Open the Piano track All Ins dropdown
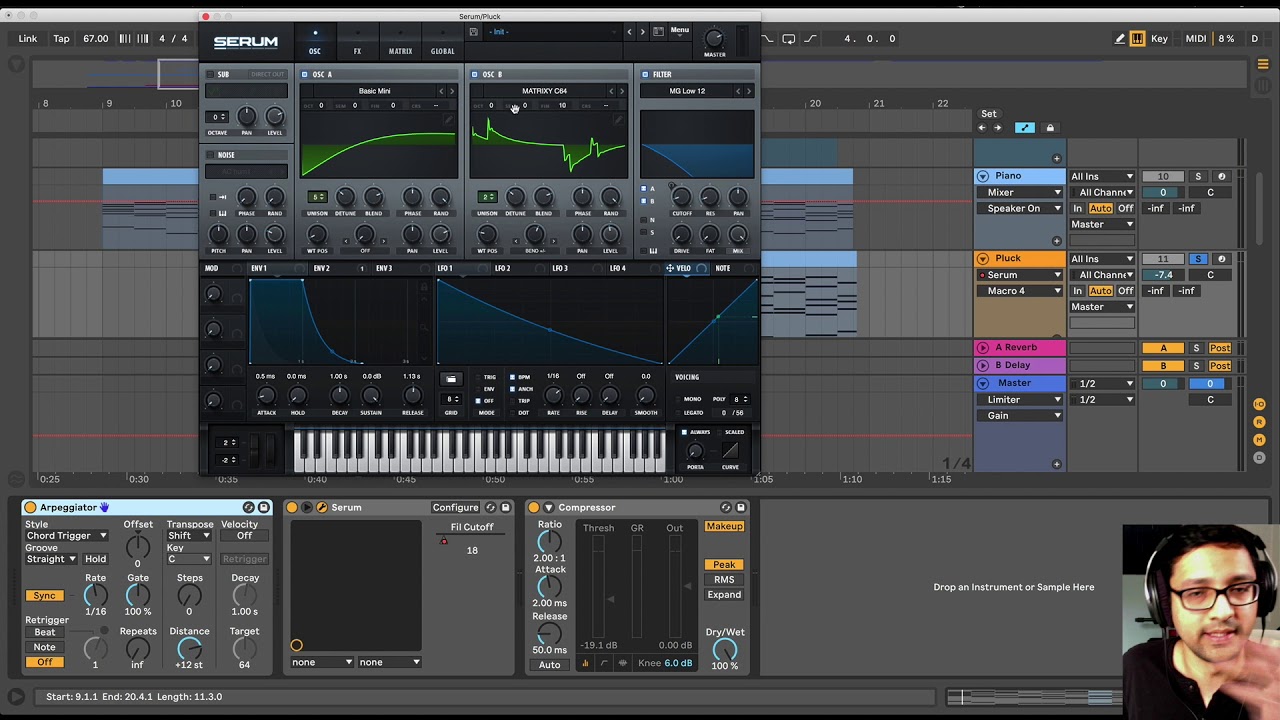 pyautogui.click(x=1102, y=177)
